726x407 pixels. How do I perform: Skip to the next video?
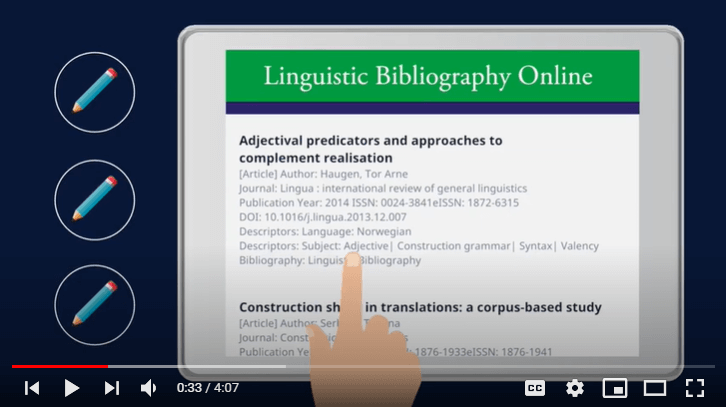111,387
